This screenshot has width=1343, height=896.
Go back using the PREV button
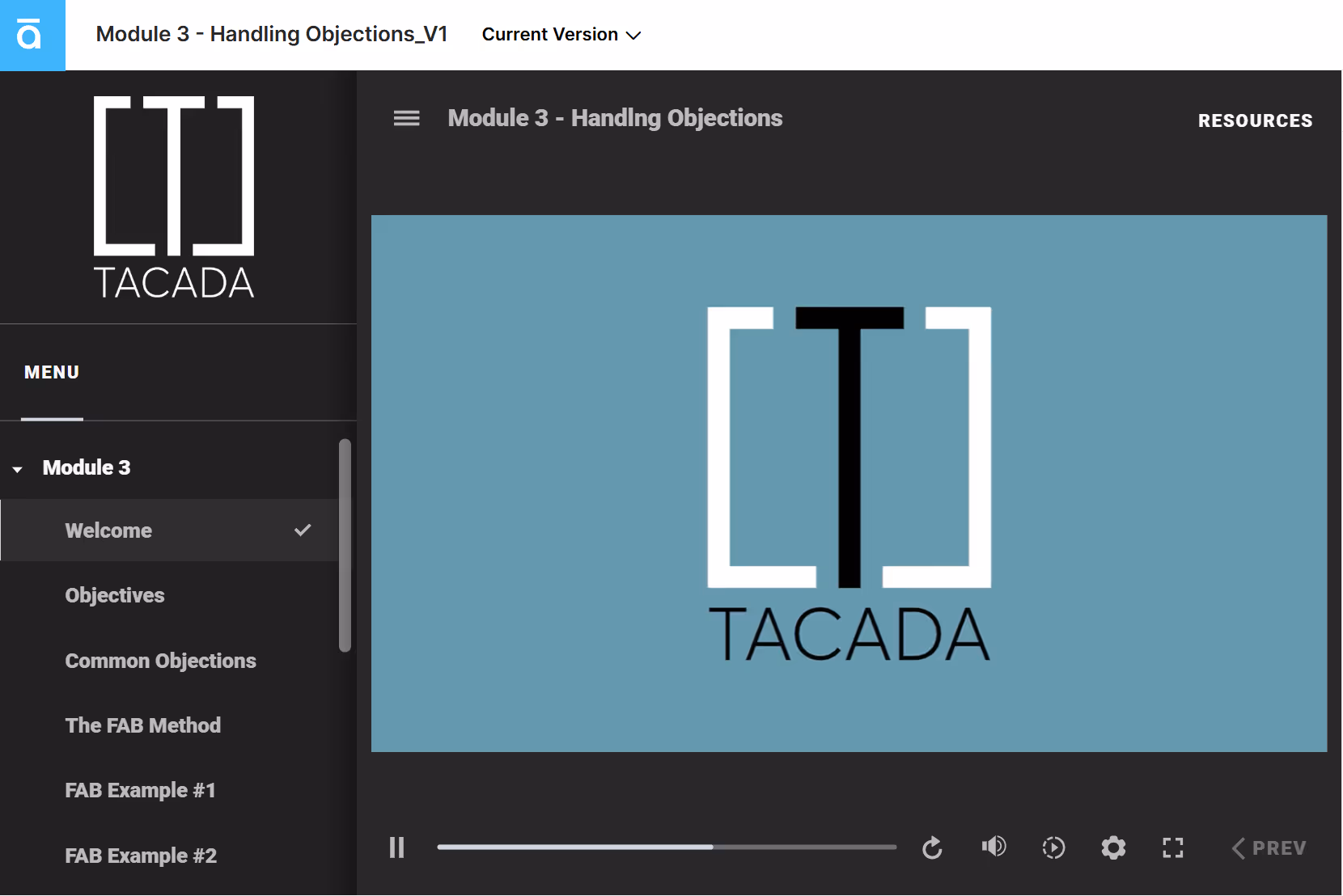click(x=1269, y=847)
